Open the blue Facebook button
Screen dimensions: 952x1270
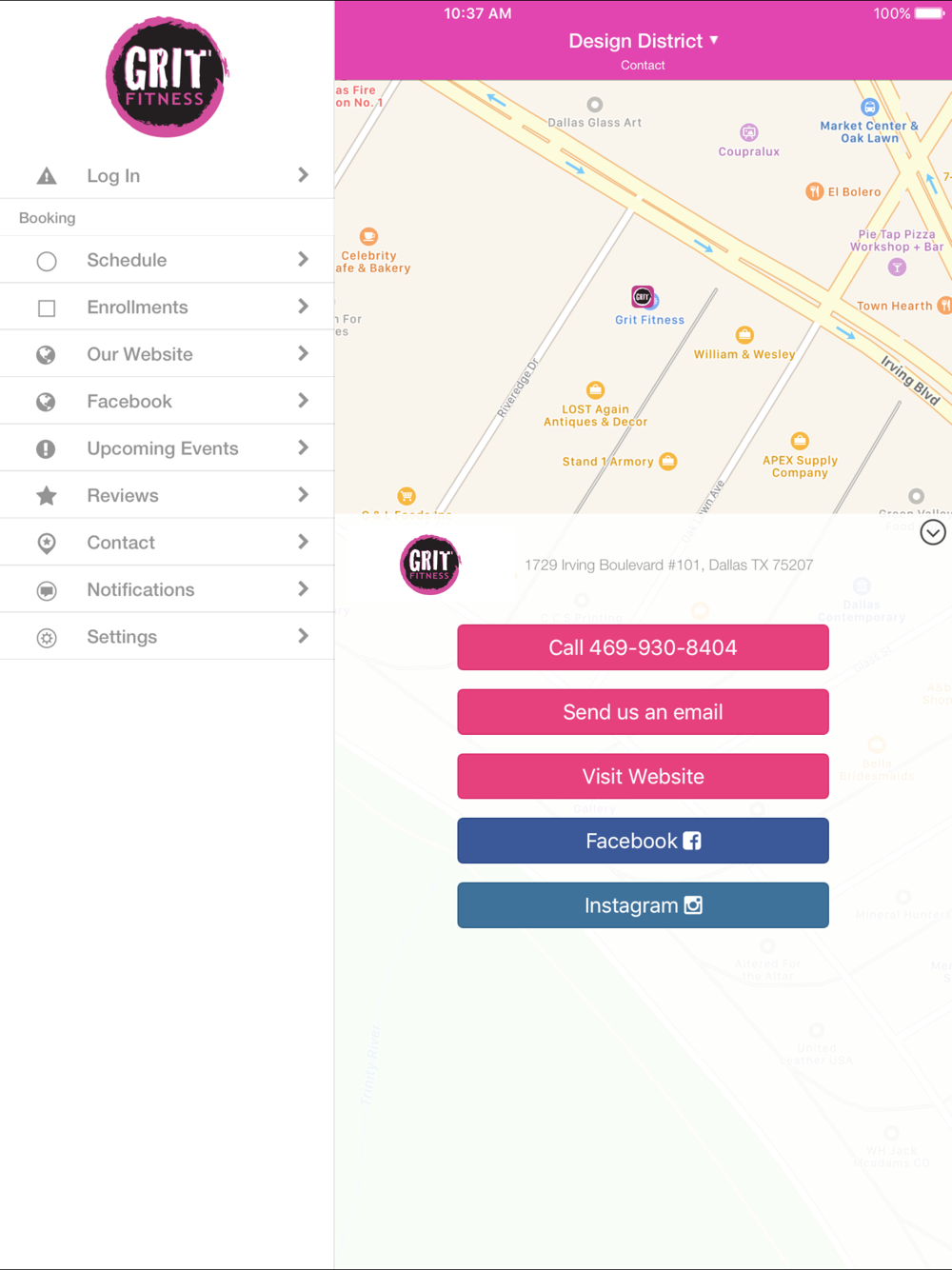point(643,841)
